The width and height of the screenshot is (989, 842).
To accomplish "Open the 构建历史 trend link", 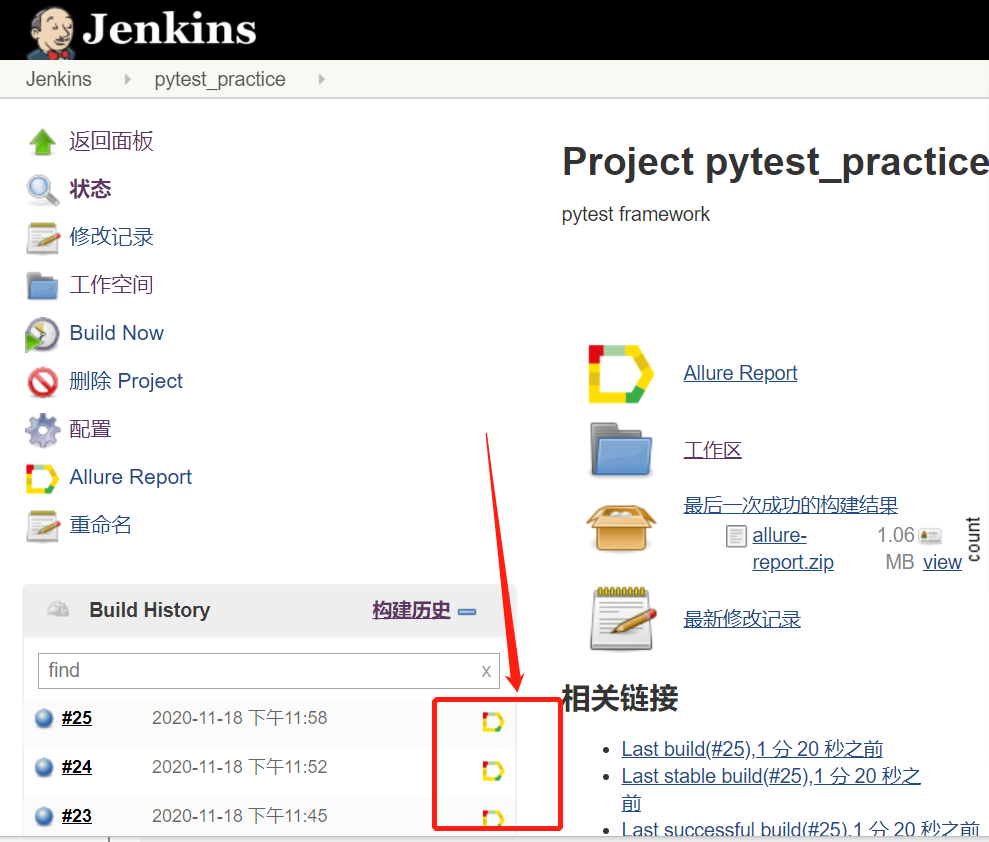I will 411,611.
